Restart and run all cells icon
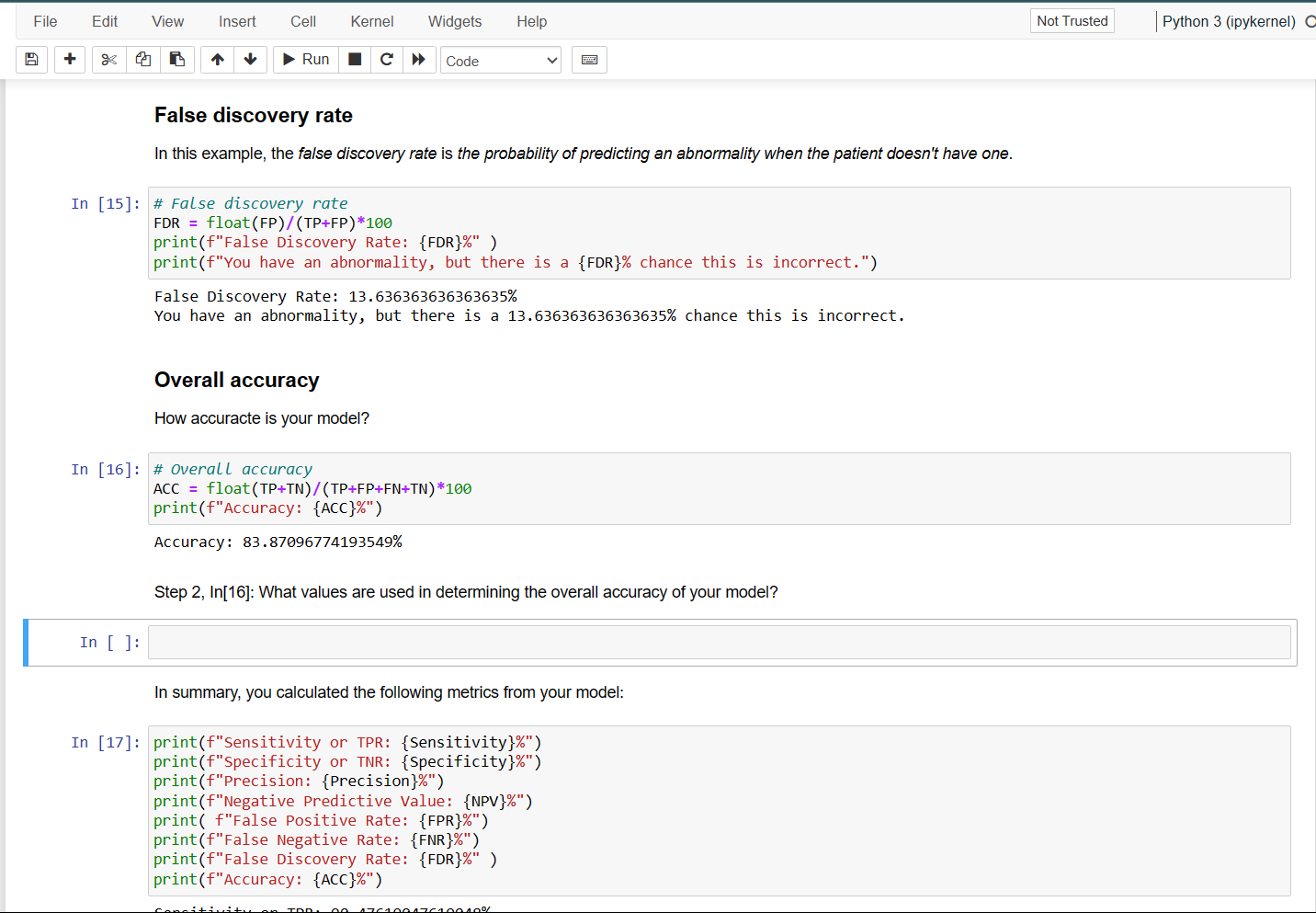The image size is (1316, 913). [x=419, y=60]
